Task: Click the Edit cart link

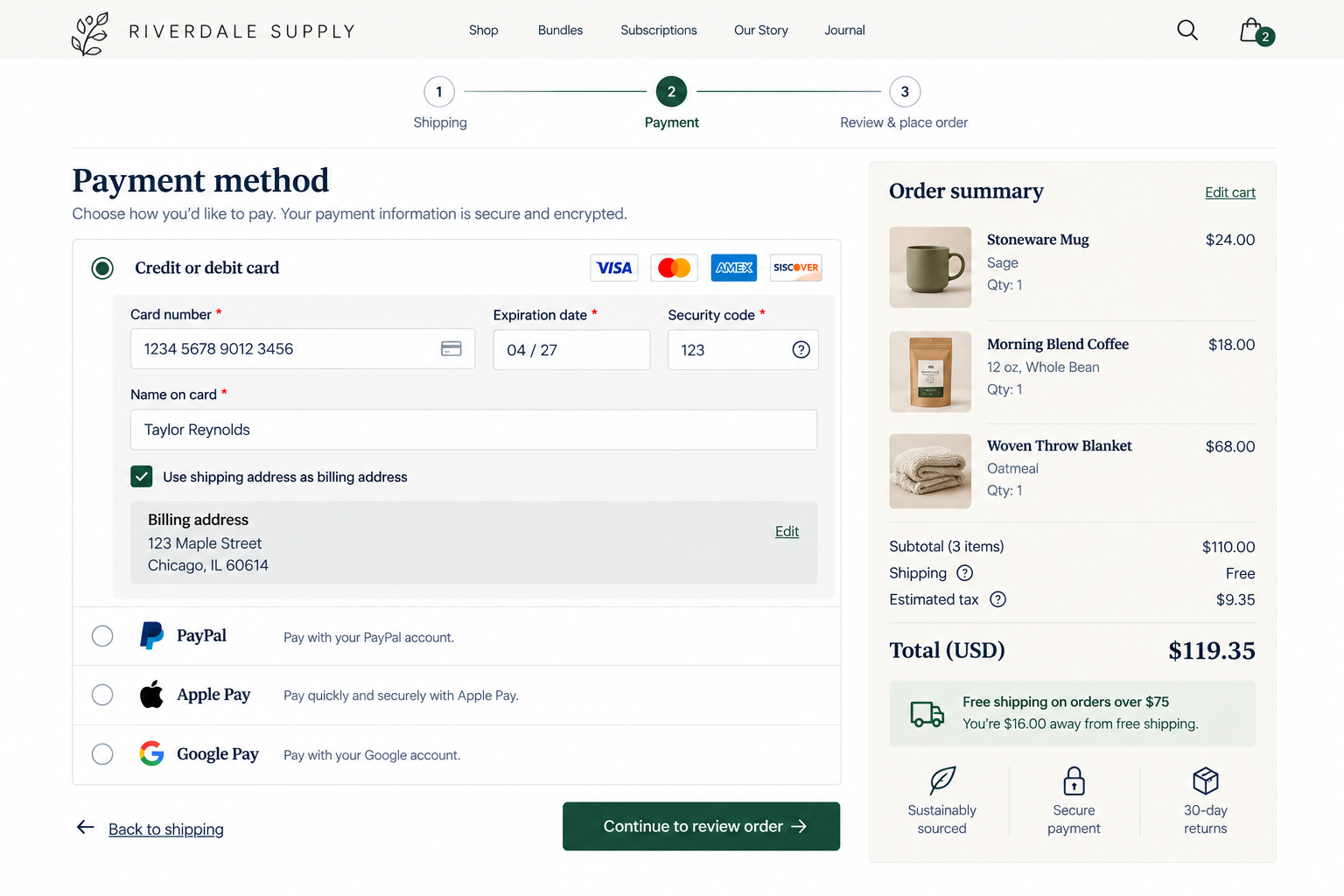Action: 1230,192
